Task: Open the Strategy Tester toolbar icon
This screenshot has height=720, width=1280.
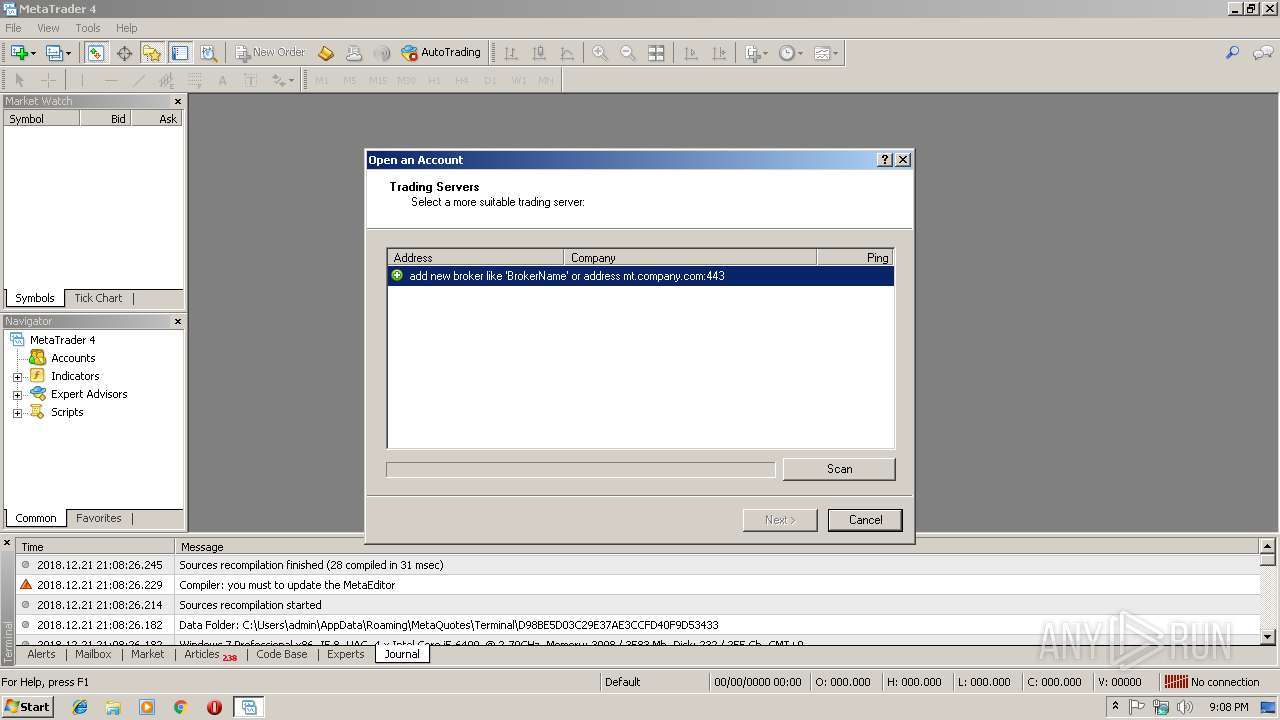Action: point(208,53)
